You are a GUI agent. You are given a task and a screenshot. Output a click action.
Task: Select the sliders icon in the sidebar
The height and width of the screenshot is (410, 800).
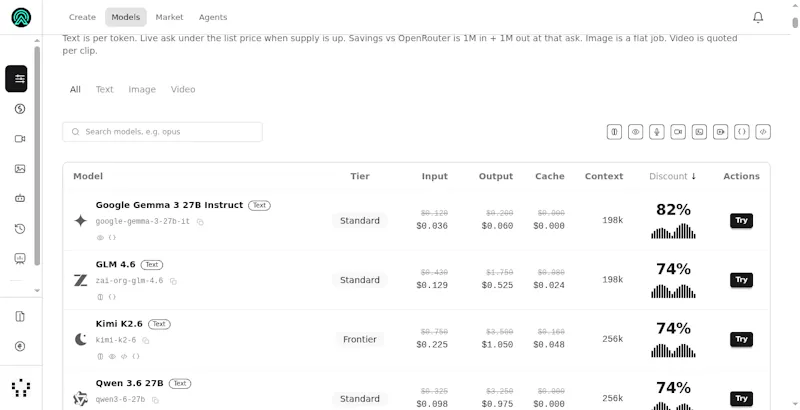(x=16, y=79)
